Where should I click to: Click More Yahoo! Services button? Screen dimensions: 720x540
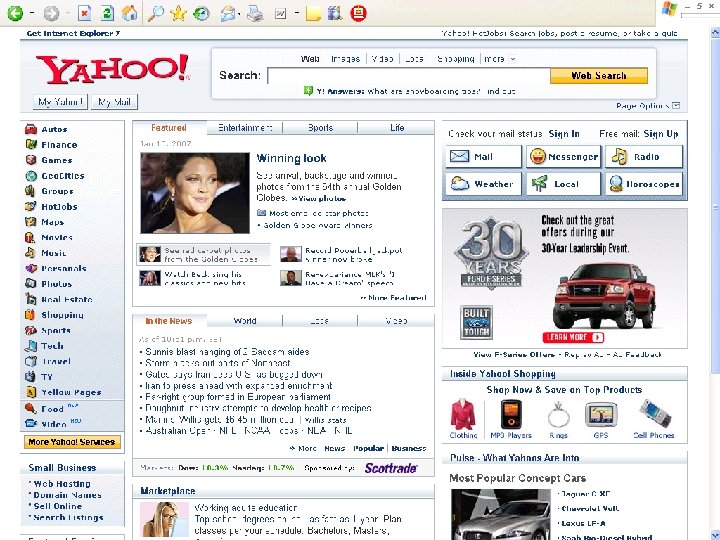tap(72, 442)
